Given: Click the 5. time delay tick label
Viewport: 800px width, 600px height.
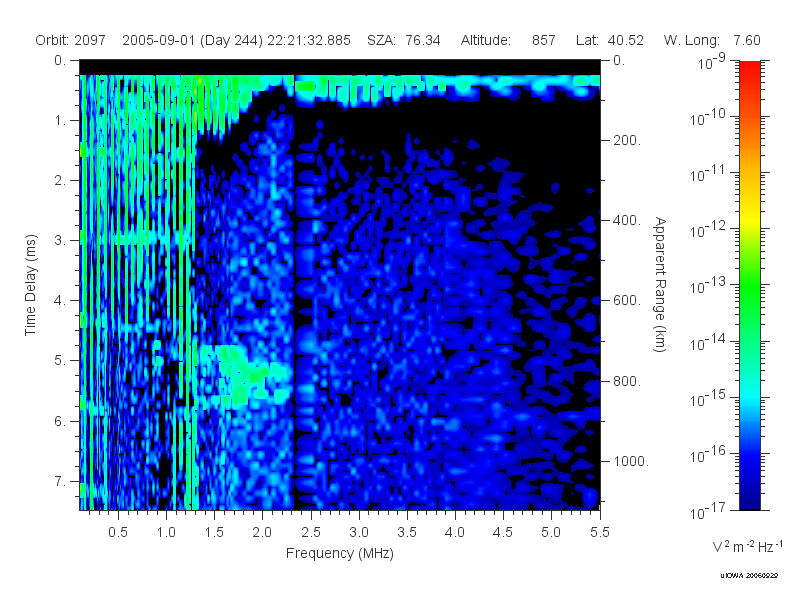Looking at the screenshot, I should (61, 361).
